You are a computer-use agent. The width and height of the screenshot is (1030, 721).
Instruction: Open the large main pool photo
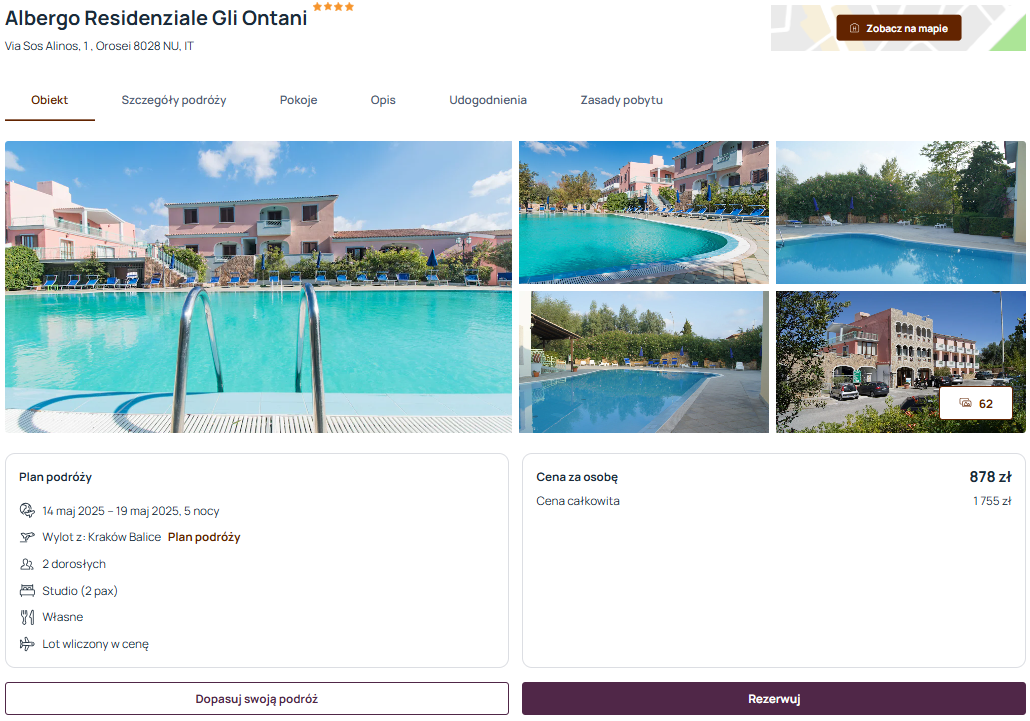point(258,287)
